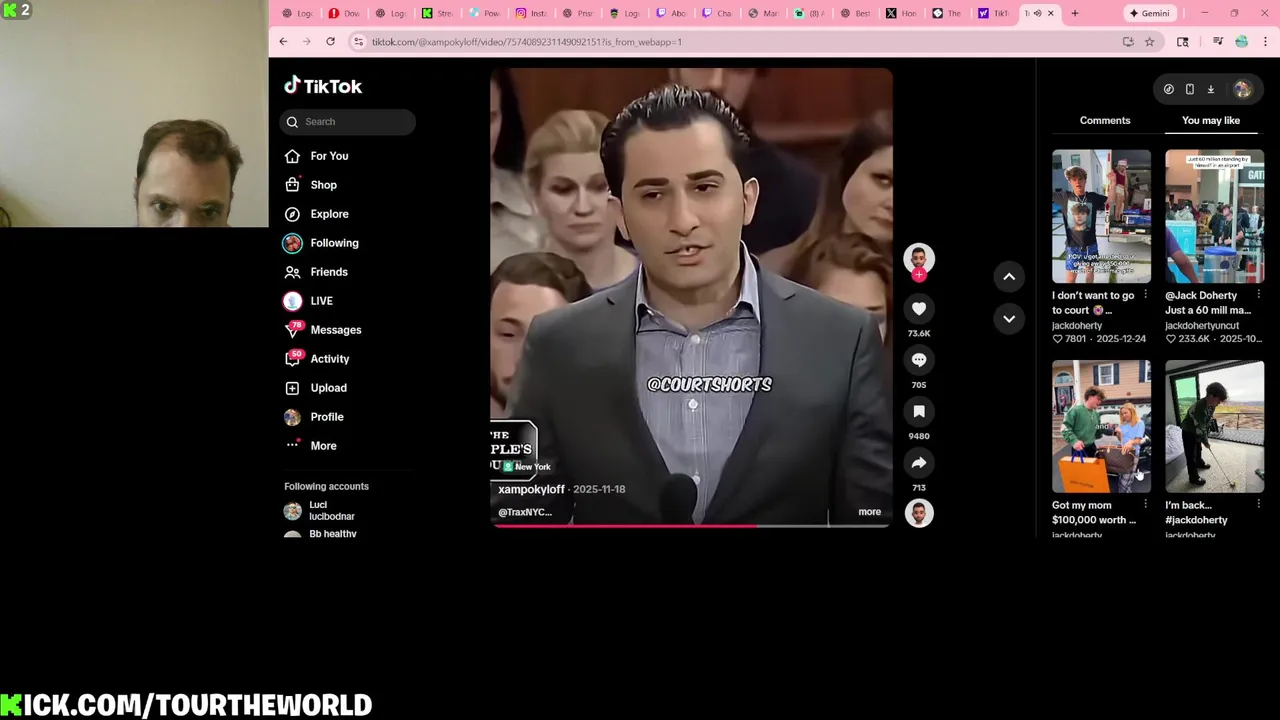View site information icon in the address bar
This screenshot has width=1280, height=720.
coord(358,42)
